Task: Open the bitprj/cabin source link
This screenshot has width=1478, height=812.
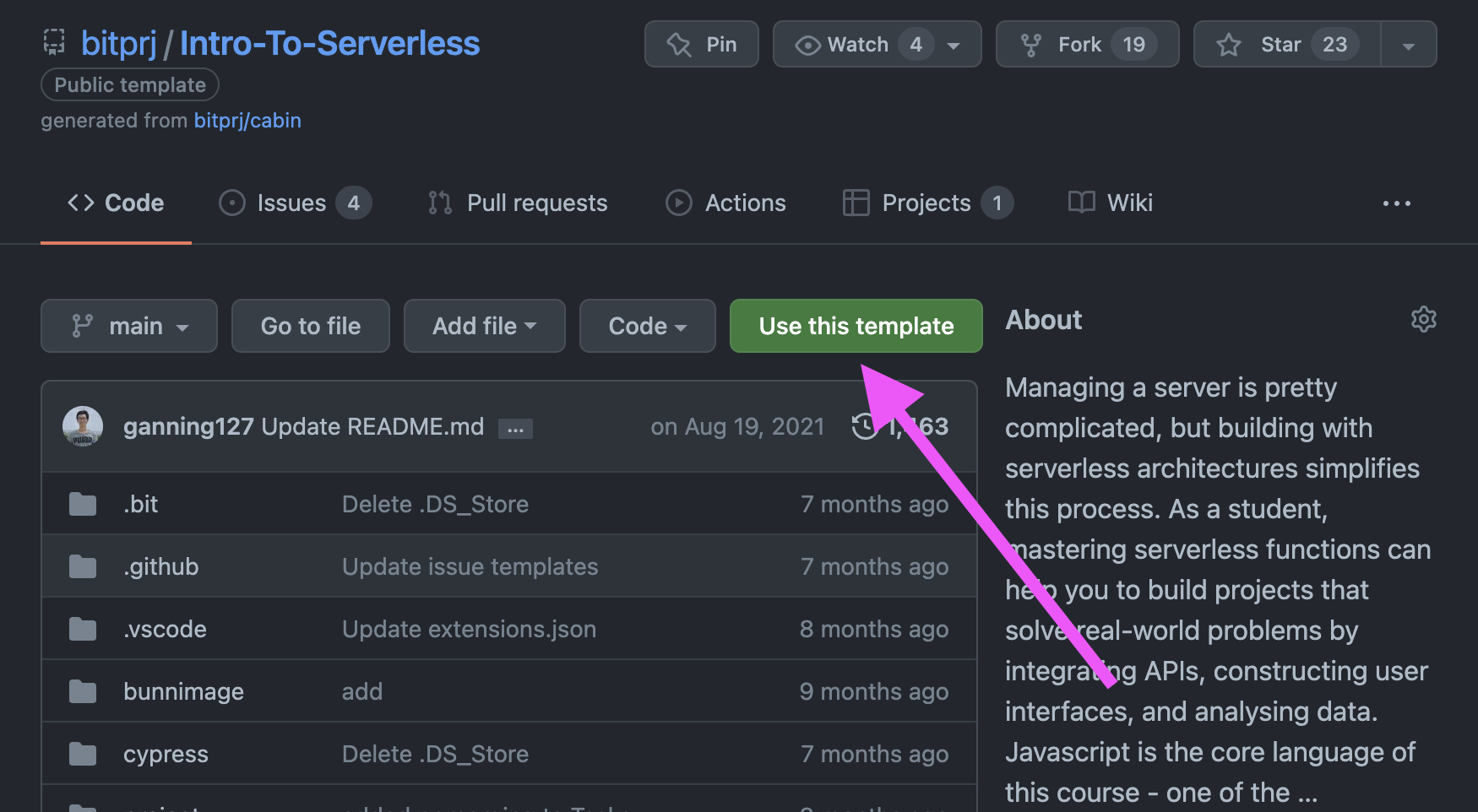Action: (247, 121)
